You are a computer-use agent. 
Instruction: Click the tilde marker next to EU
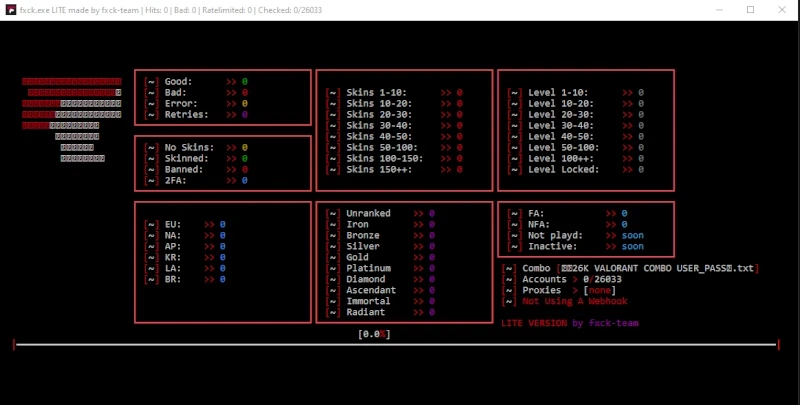151,224
